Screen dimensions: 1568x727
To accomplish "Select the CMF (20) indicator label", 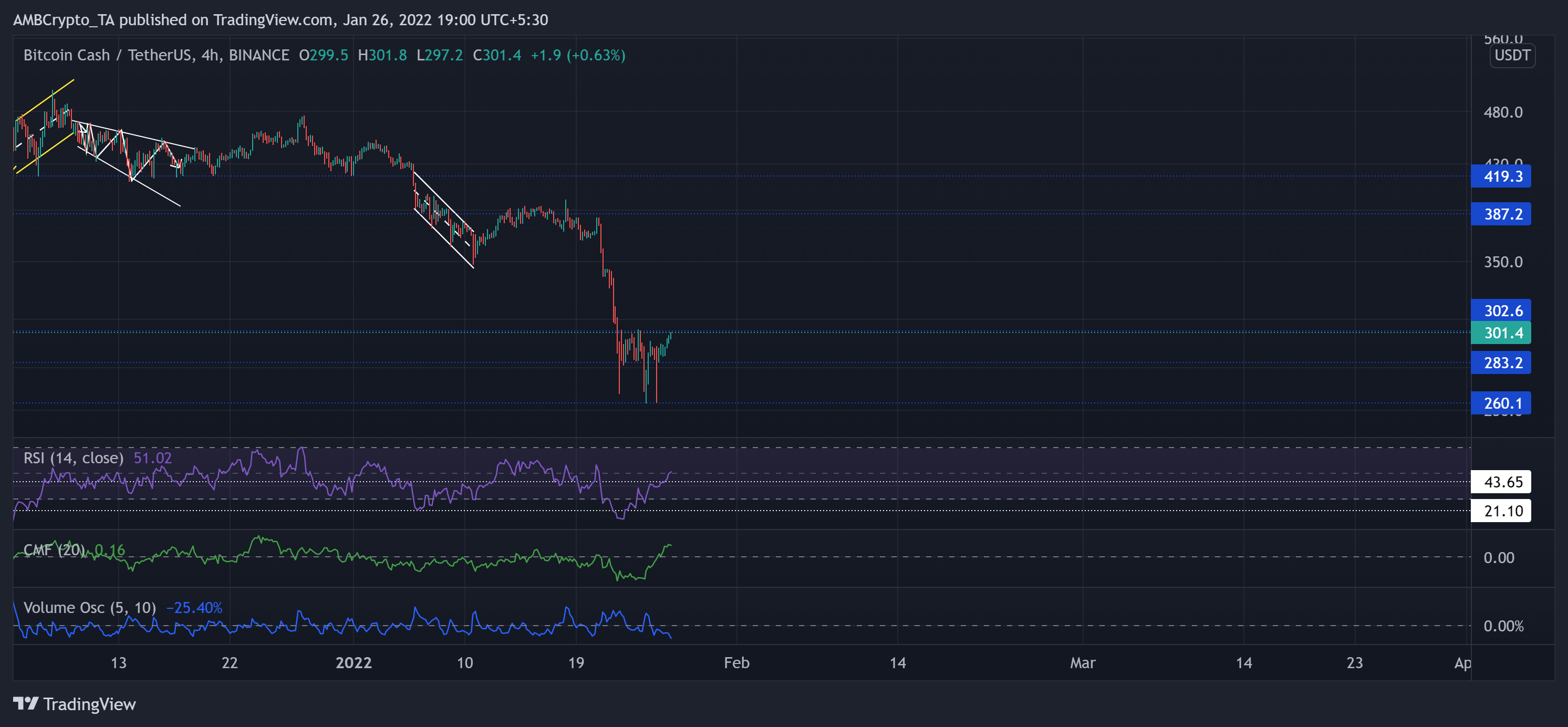I will [54, 550].
